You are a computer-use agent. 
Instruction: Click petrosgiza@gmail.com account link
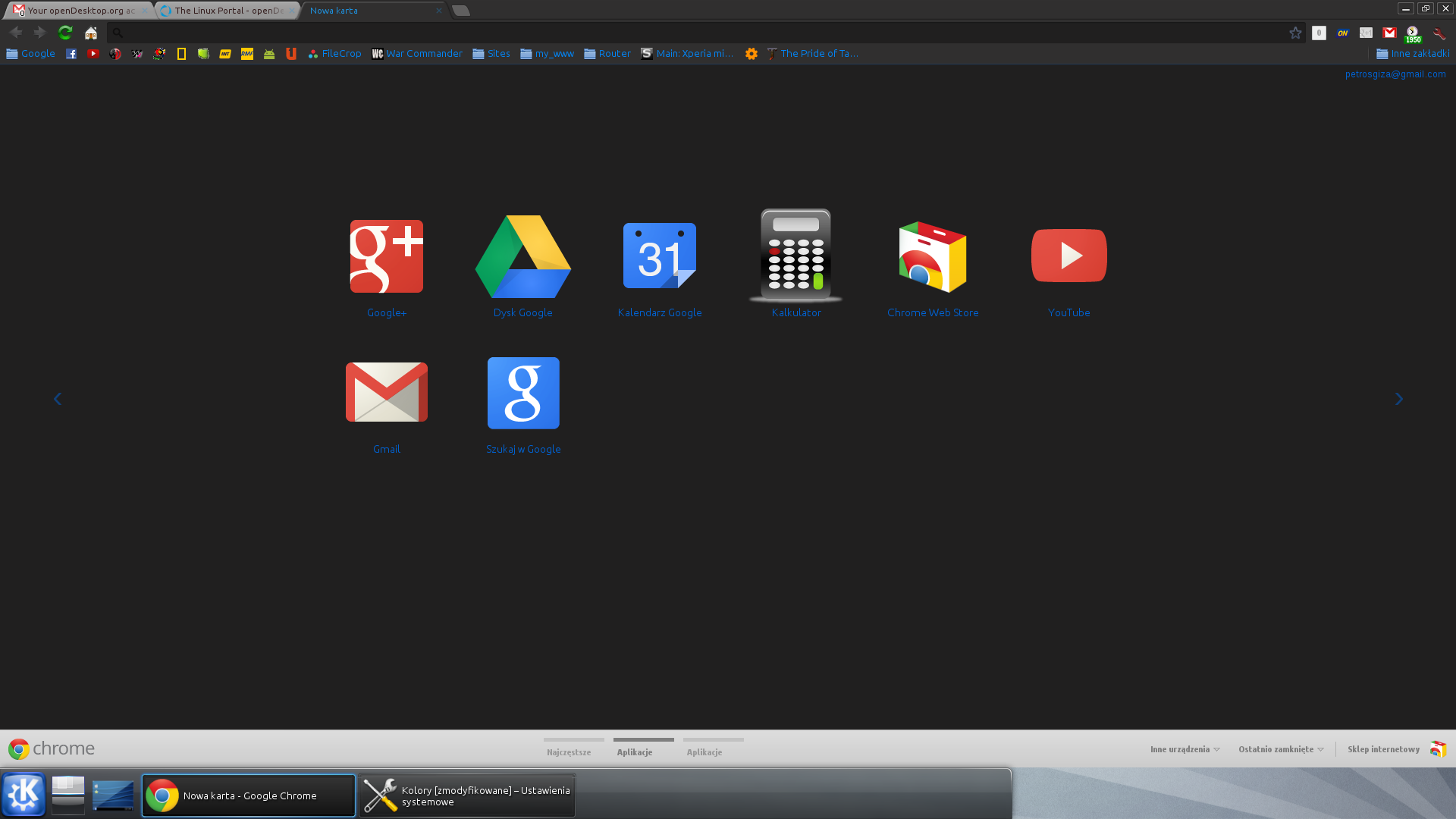(1395, 74)
